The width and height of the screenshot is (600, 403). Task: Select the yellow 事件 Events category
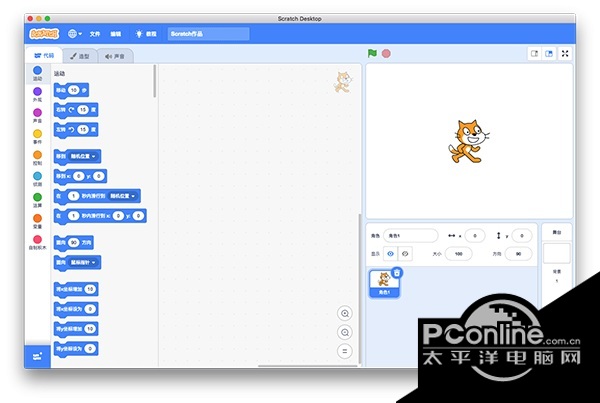(37, 137)
